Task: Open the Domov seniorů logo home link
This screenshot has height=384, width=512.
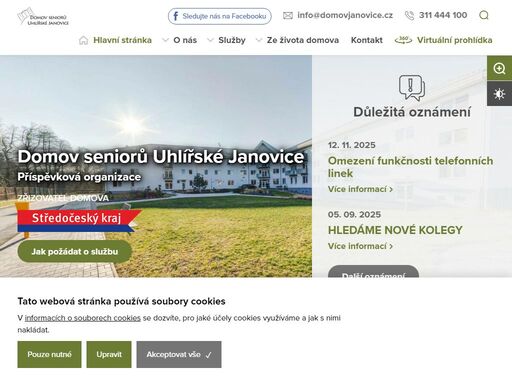Action: [43, 16]
